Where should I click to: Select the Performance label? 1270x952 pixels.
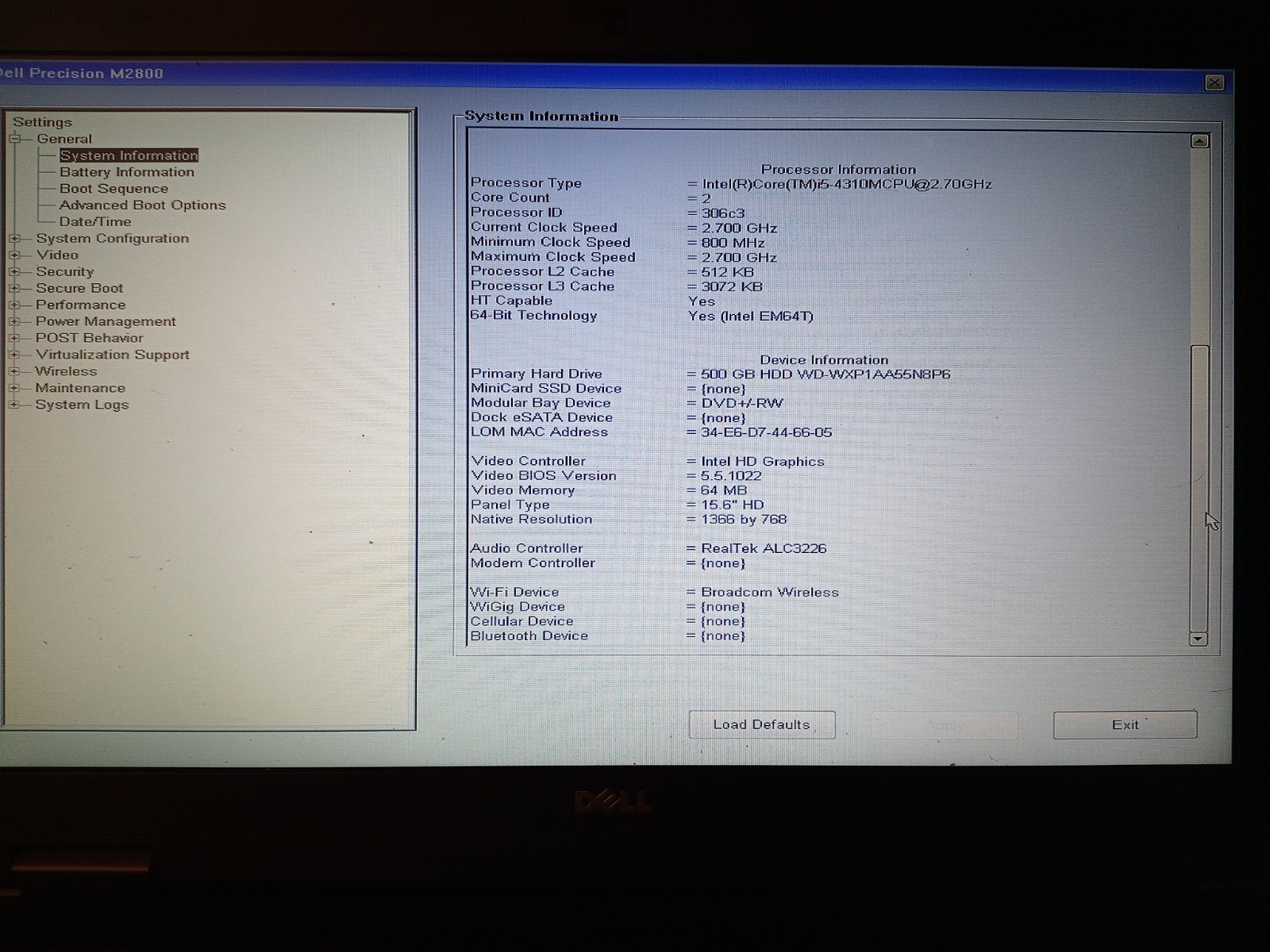coord(80,305)
